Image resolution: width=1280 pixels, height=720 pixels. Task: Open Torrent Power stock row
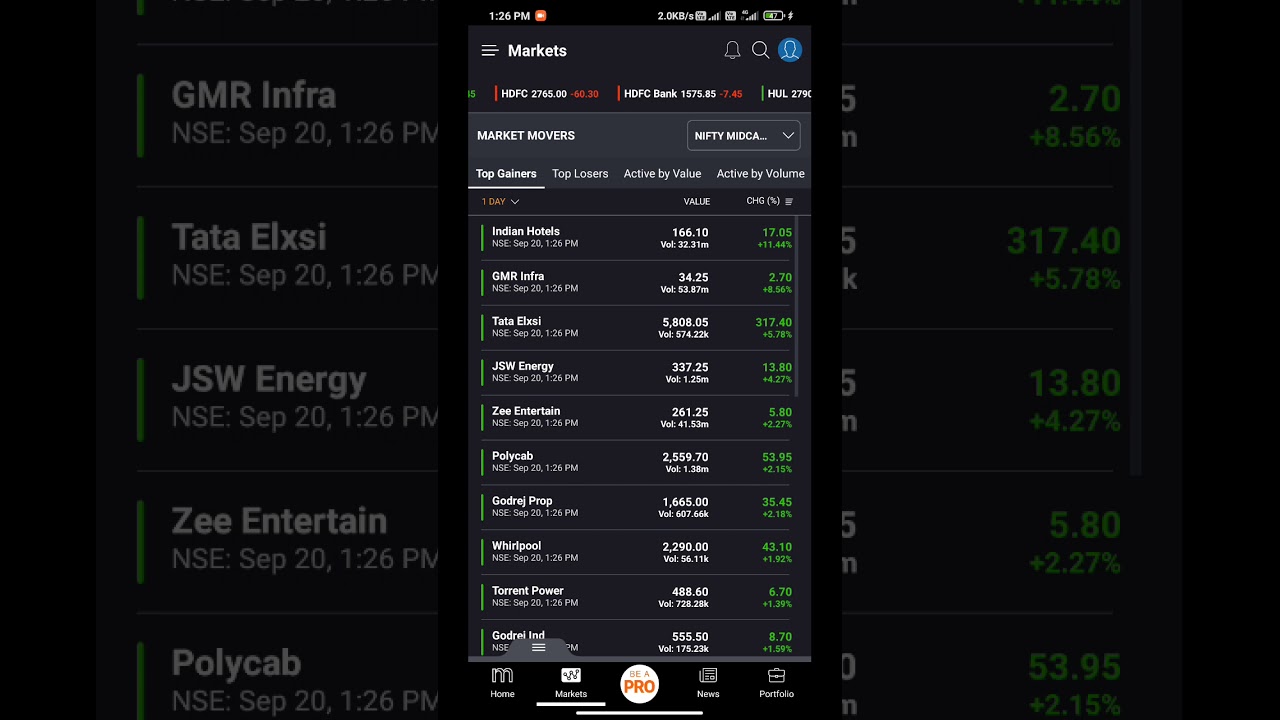[637, 598]
